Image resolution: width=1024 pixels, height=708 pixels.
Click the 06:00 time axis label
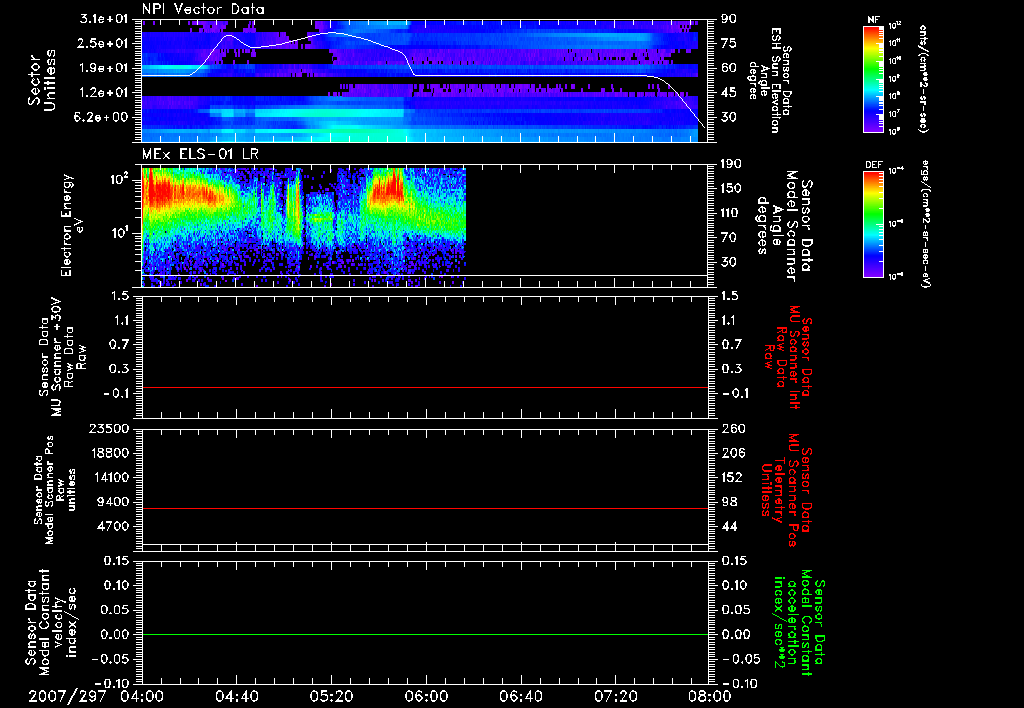click(x=426, y=696)
